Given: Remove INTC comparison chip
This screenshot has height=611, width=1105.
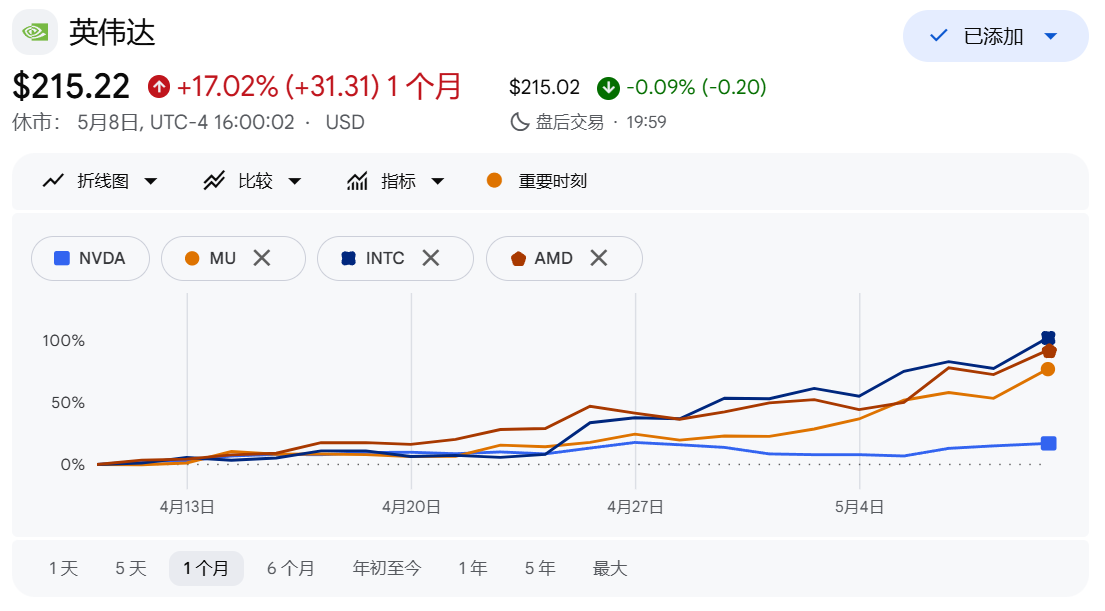Looking at the screenshot, I should point(431,258).
